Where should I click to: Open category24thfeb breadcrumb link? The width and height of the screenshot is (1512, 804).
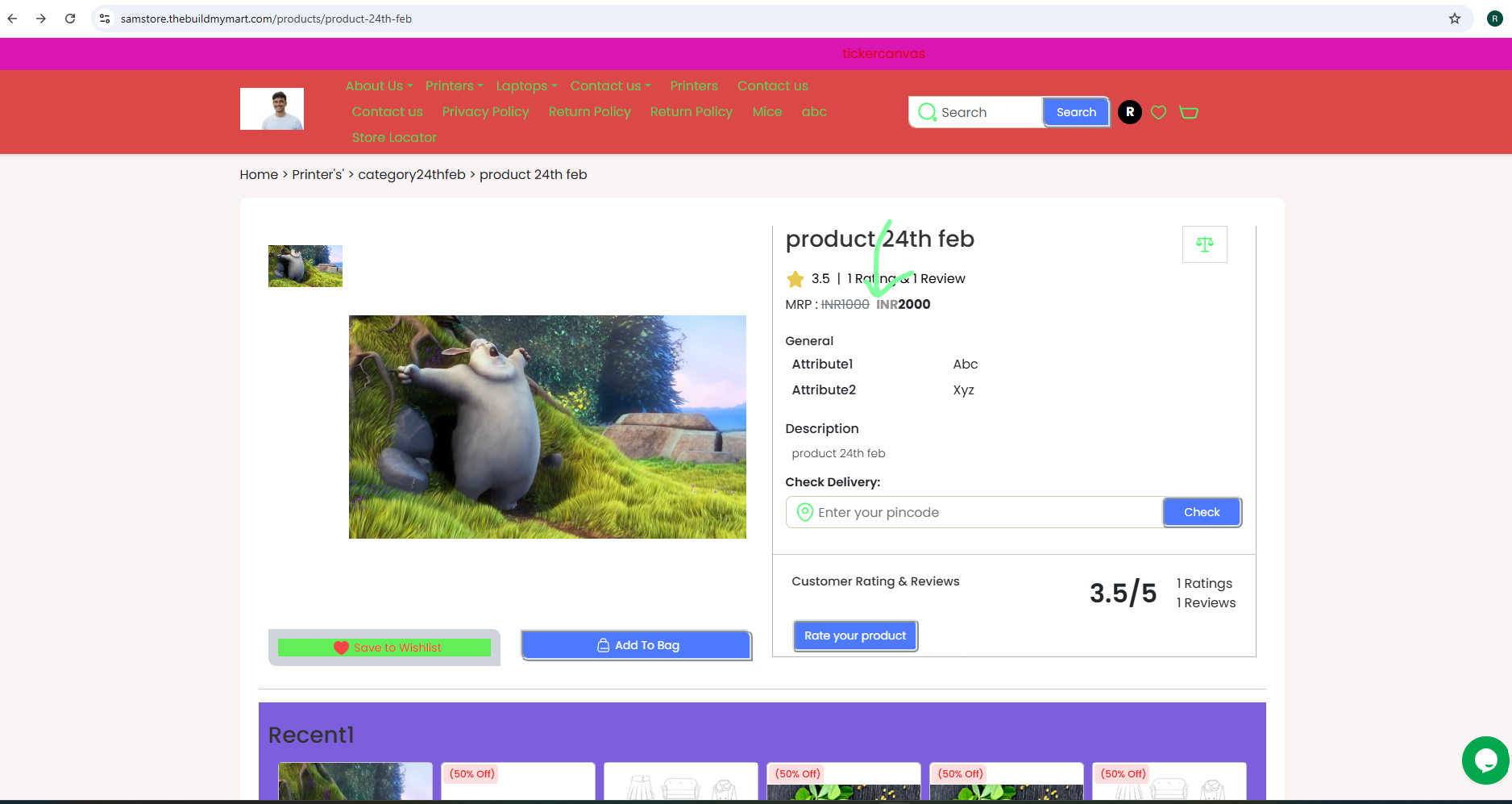(x=412, y=175)
